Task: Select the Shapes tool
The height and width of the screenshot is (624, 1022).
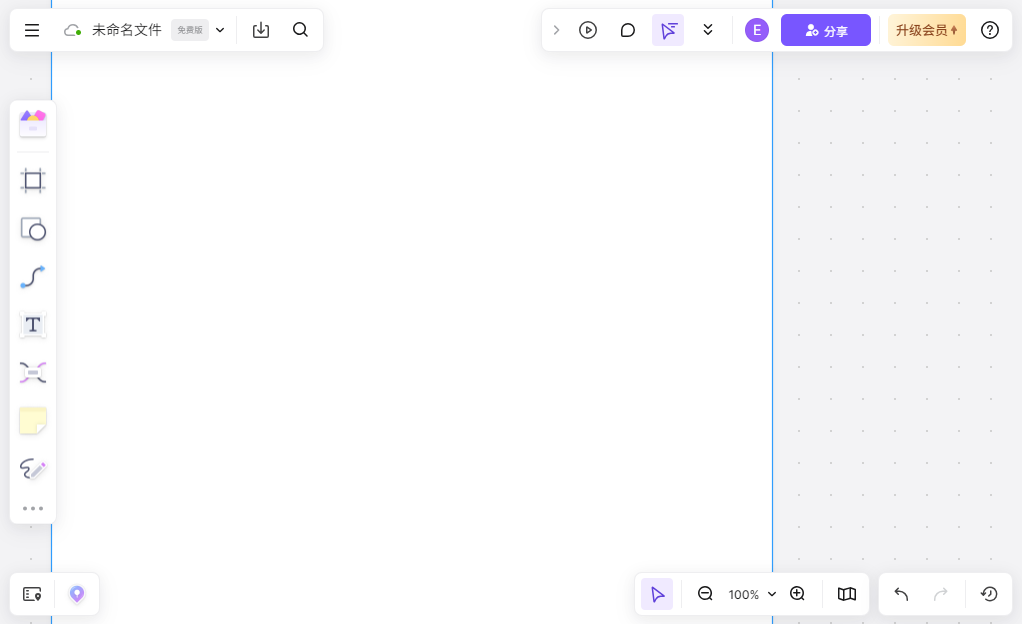Action: click(x=33, y=229)
